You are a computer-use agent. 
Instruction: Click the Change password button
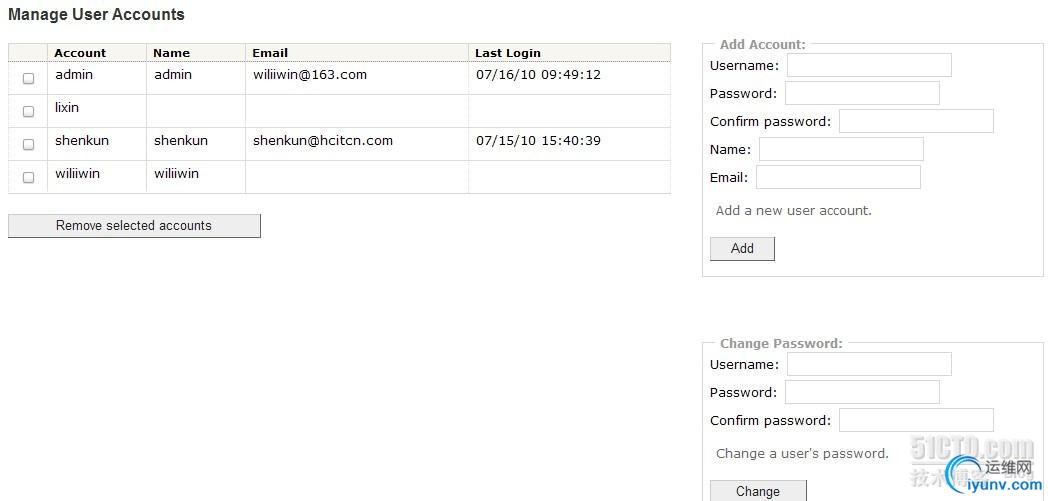tap(758, 491)
